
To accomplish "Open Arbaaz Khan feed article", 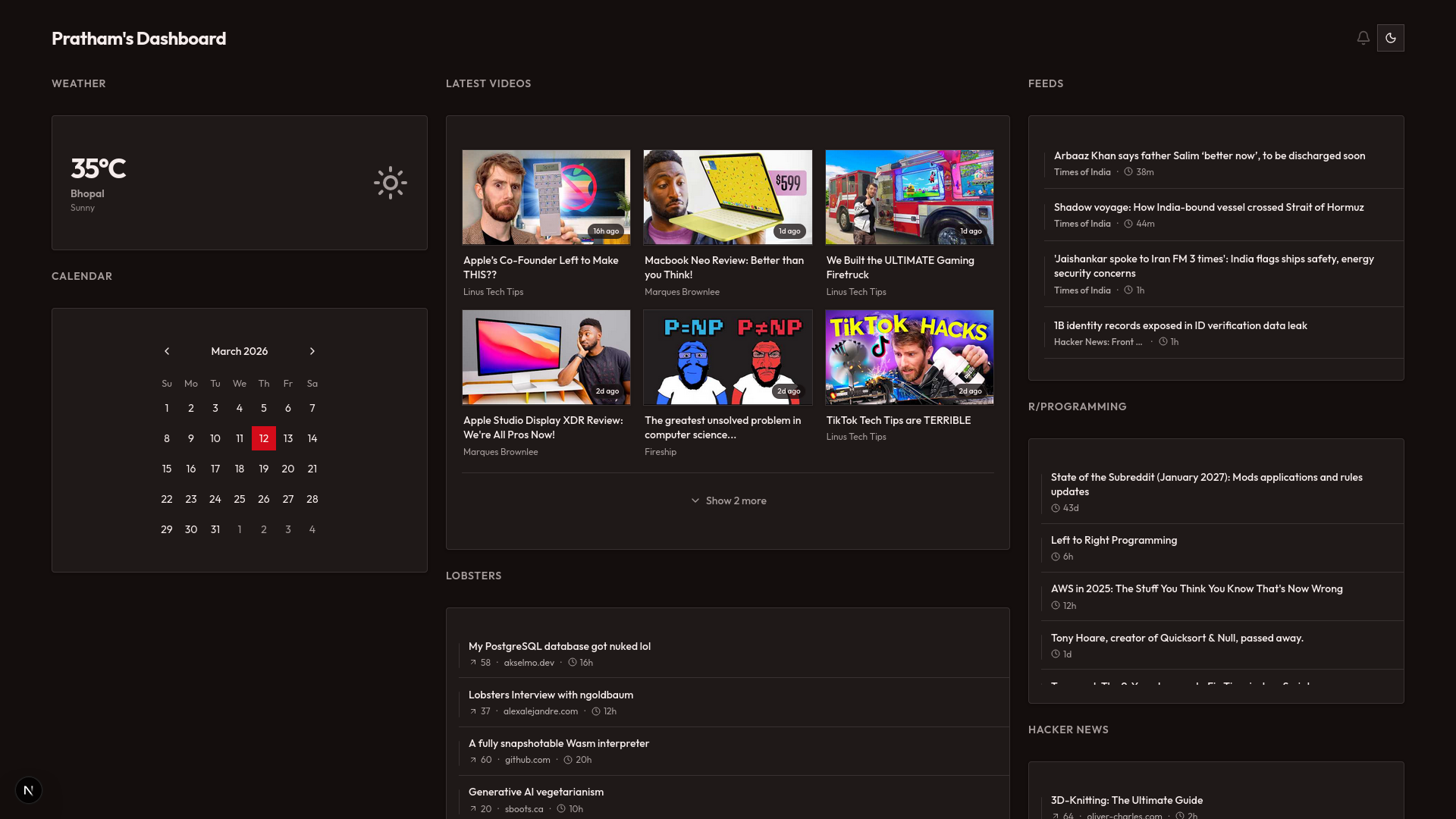I will (x=1210, y=155).
